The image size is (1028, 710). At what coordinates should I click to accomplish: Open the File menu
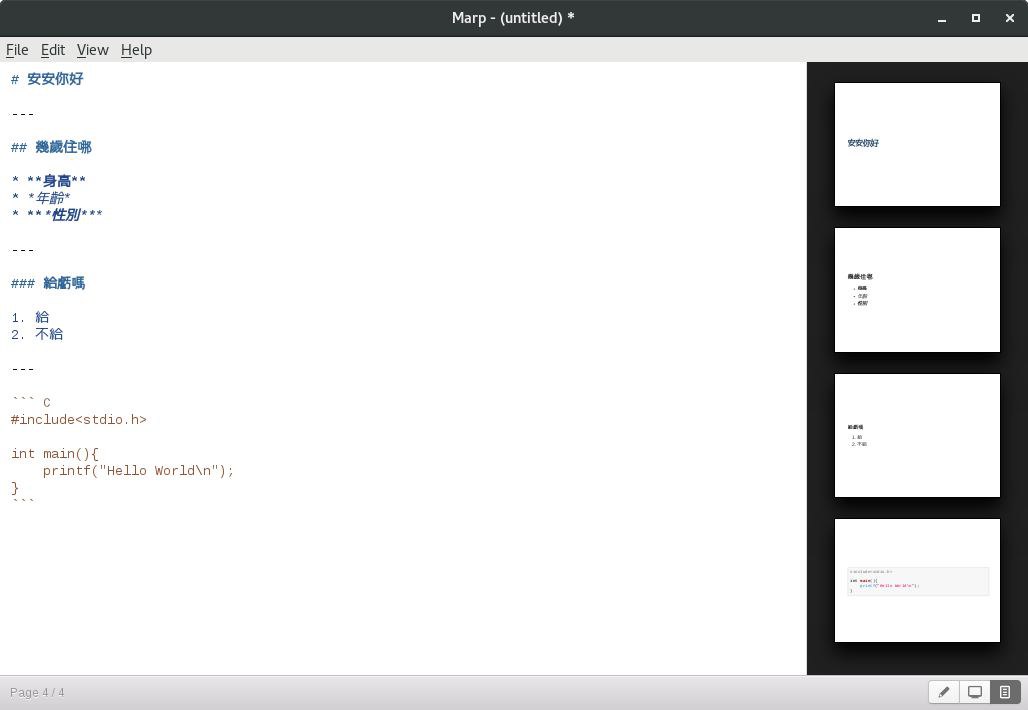click(17, 50)
